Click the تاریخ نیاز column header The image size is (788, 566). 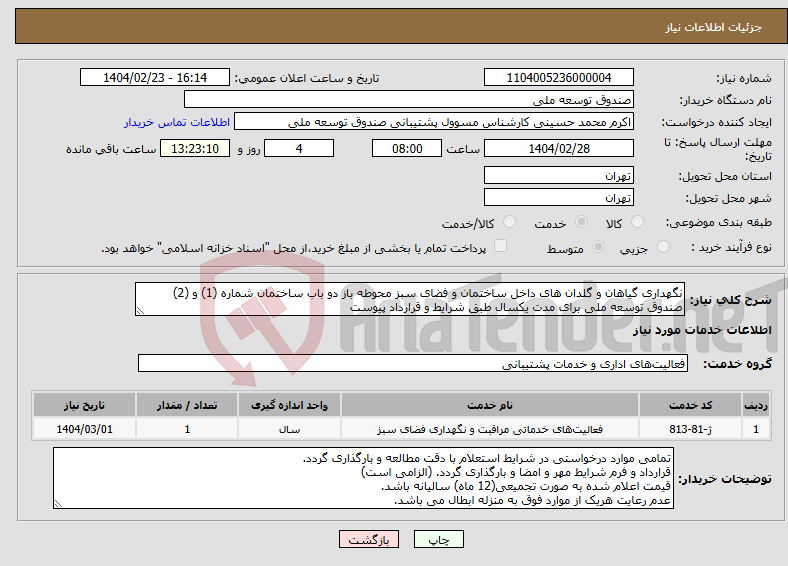pyautogui.click(x=84, y=405)
